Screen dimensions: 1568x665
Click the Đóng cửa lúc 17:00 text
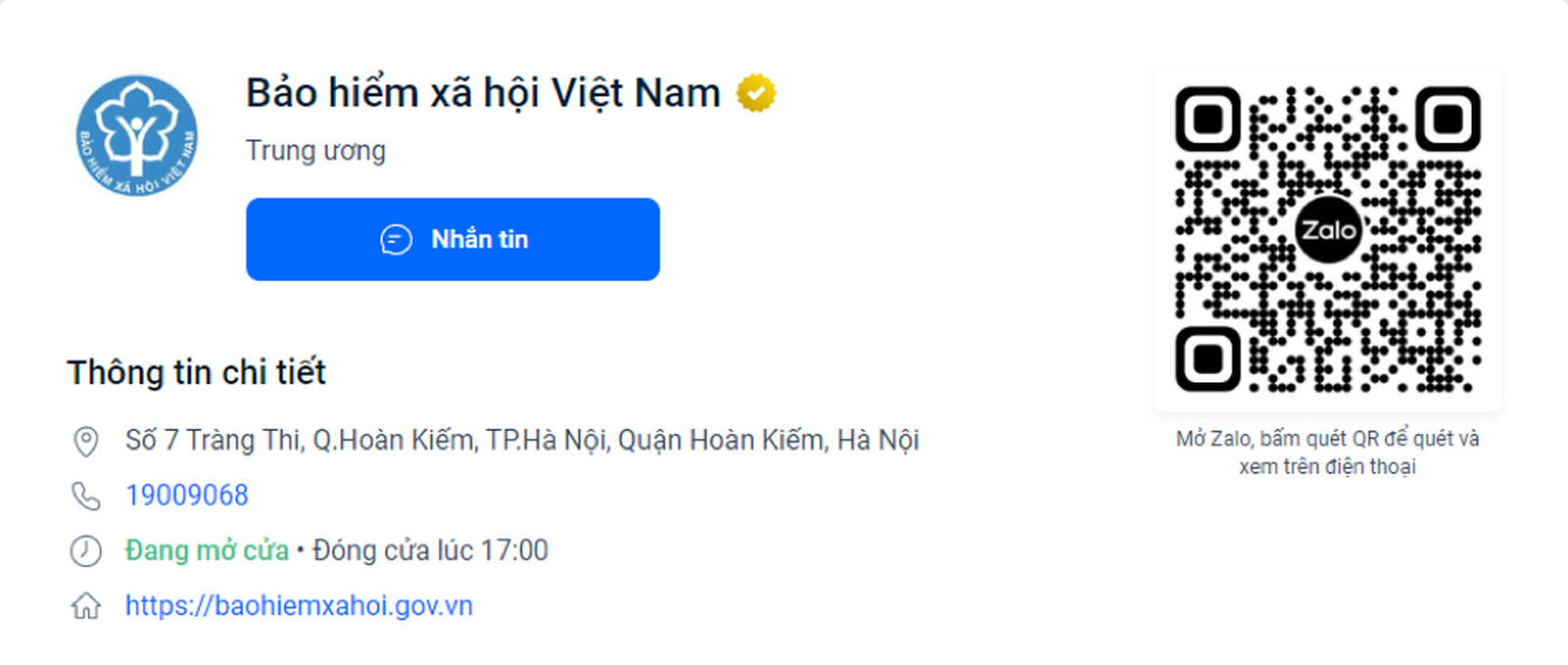[430, 550]
